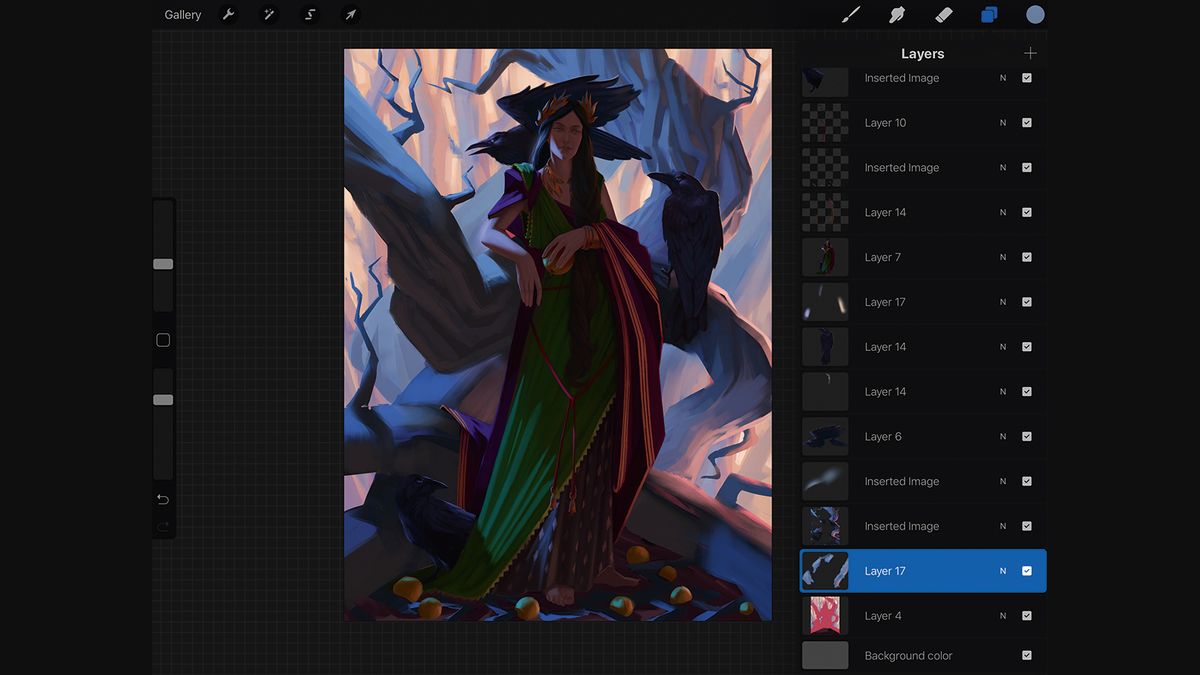
Task: Open the N blend mode on Layer 6
Action: pyautogui.click(x=1003, y=436)
